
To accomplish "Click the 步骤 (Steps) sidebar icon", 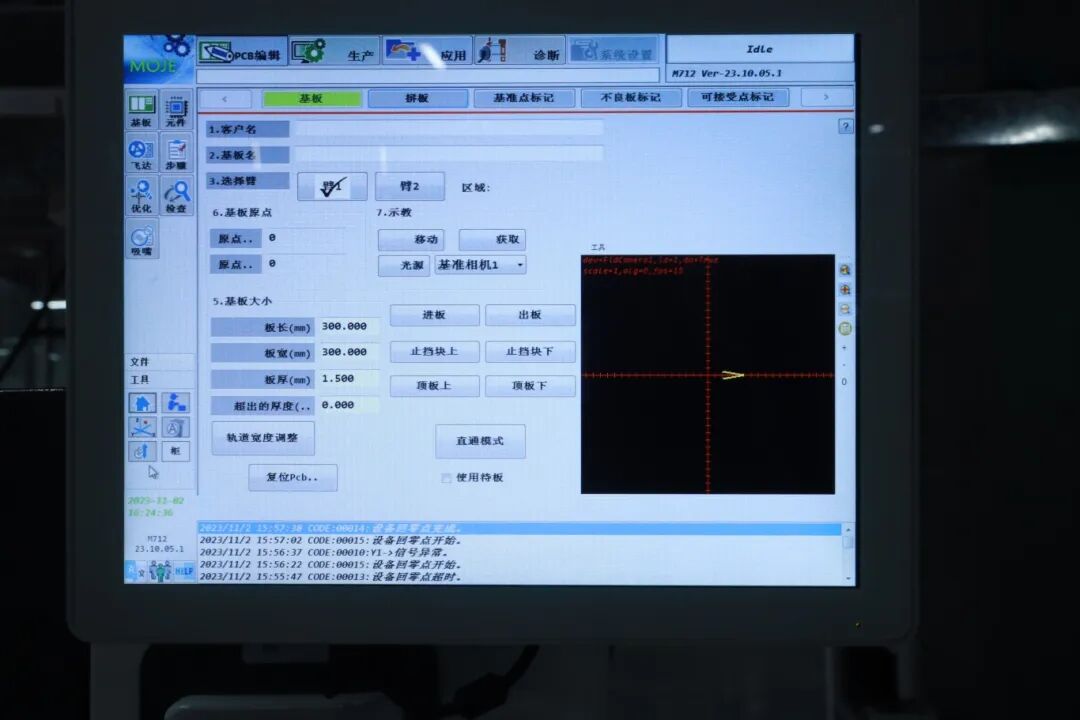I will (176, 152).
